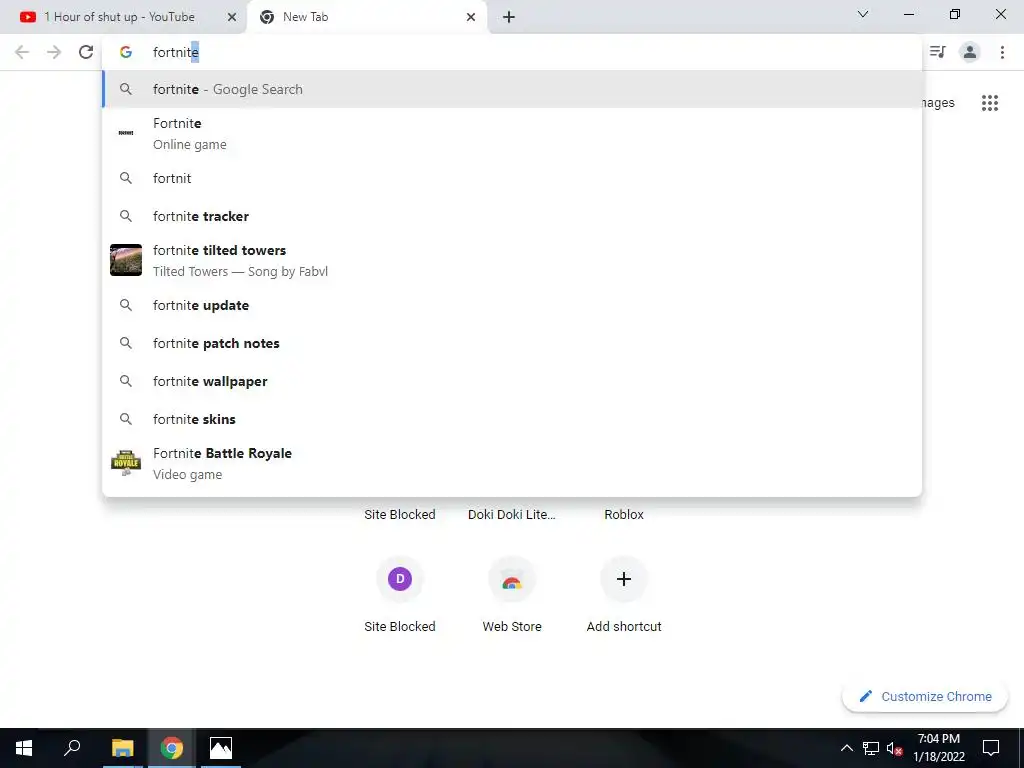This screenshot has height=768, width=1024.
Task: Open the media controls icon
Action: point(938,52)
